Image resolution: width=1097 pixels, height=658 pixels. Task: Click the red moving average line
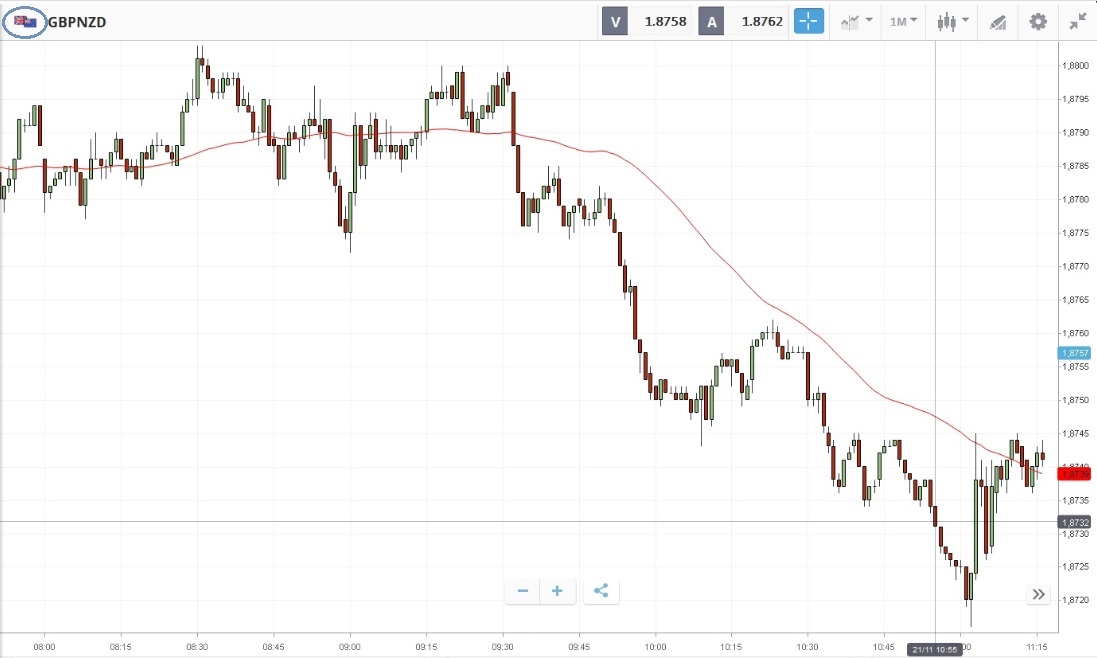click(x=700, y=240)
